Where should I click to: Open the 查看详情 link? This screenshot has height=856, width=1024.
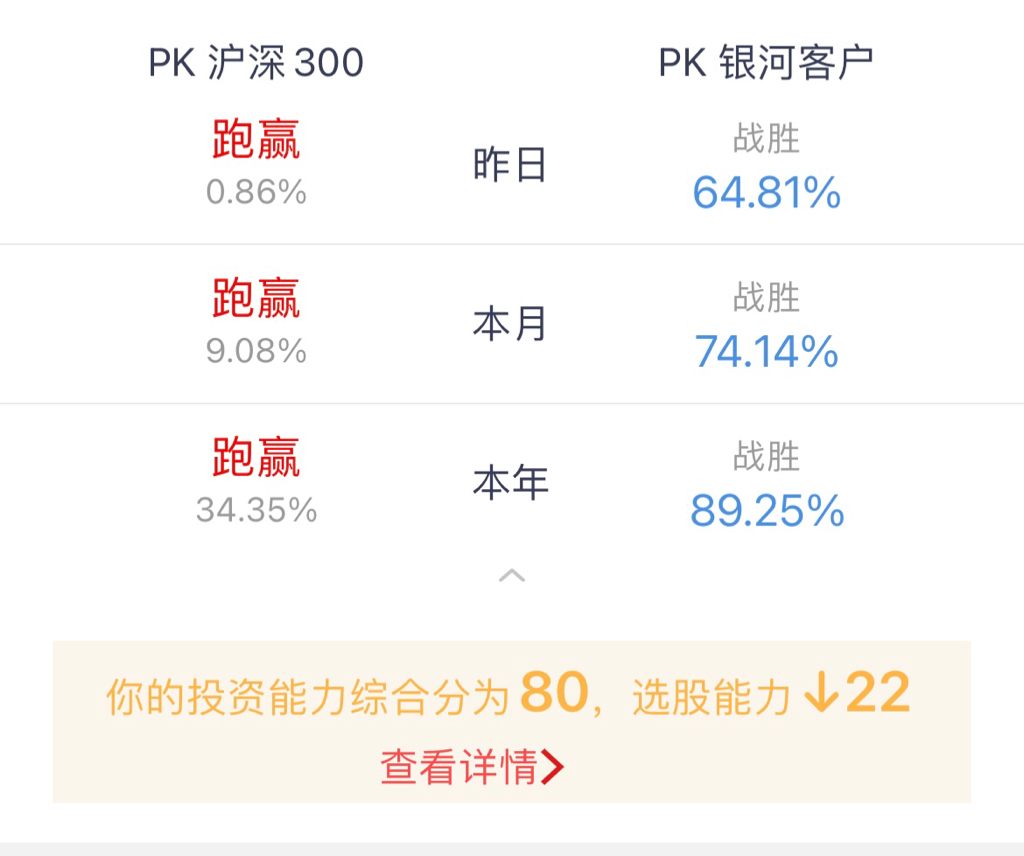pos(459,768)
